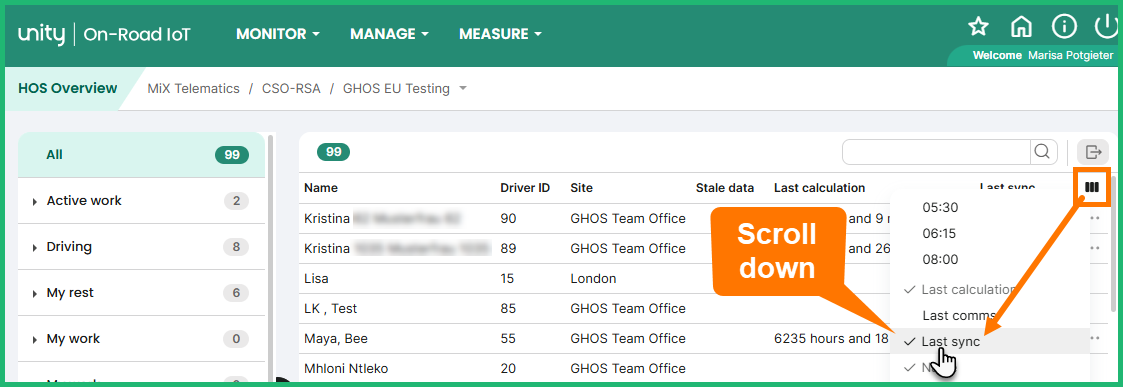Select driver row Maya, Bee
The width and height of the screenshot is (1123, 387).
[594, 338]
